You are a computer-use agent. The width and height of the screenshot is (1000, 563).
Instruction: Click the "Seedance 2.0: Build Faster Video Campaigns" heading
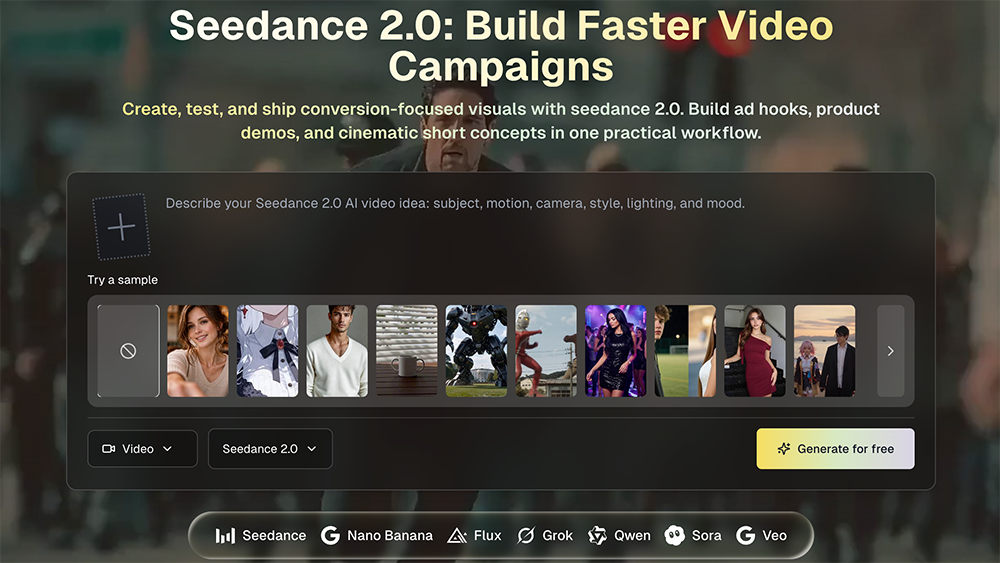tap(501, 46)
